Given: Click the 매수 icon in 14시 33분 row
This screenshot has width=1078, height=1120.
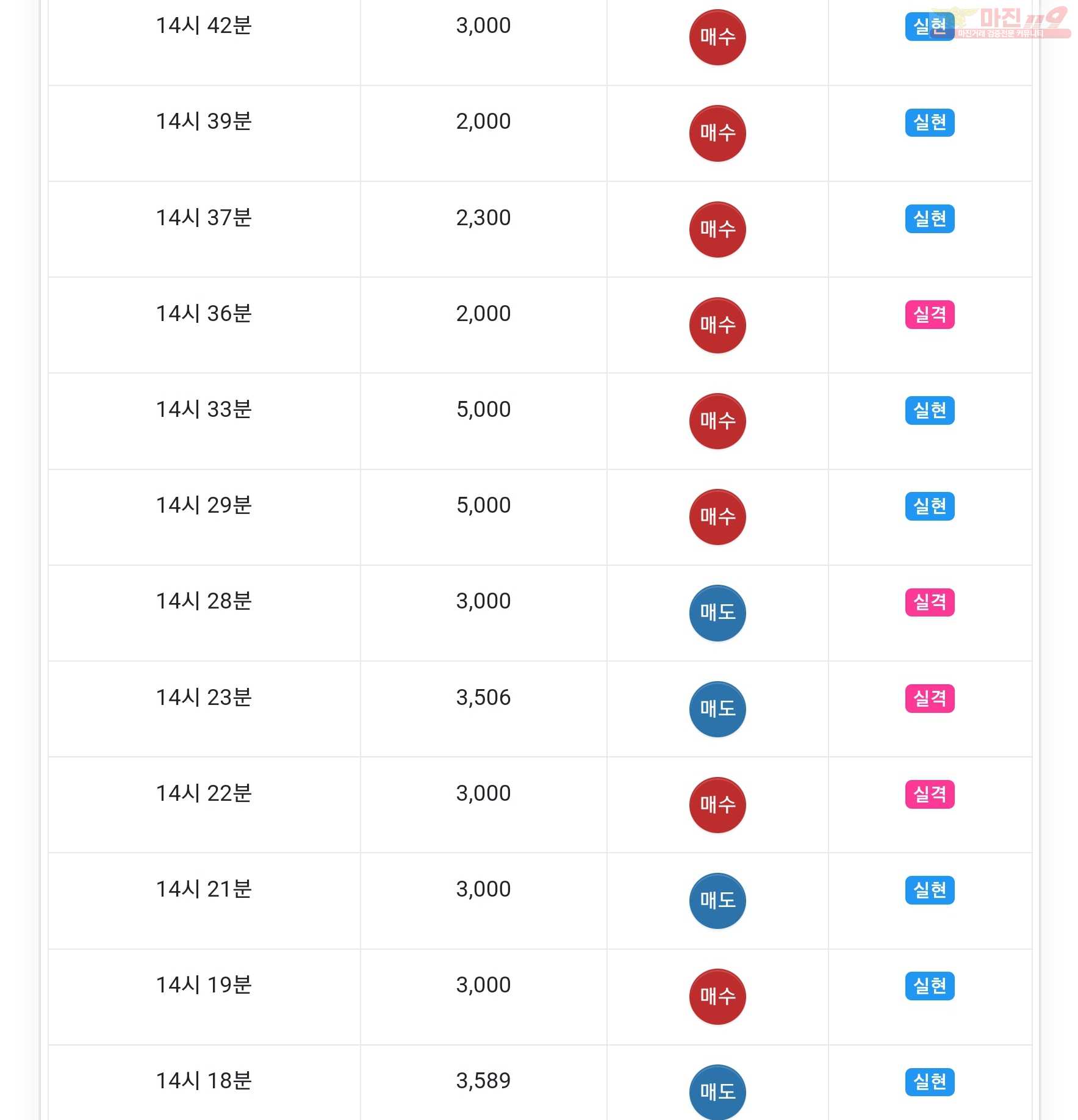Looking at the screenshot, I should click(717, 421).
